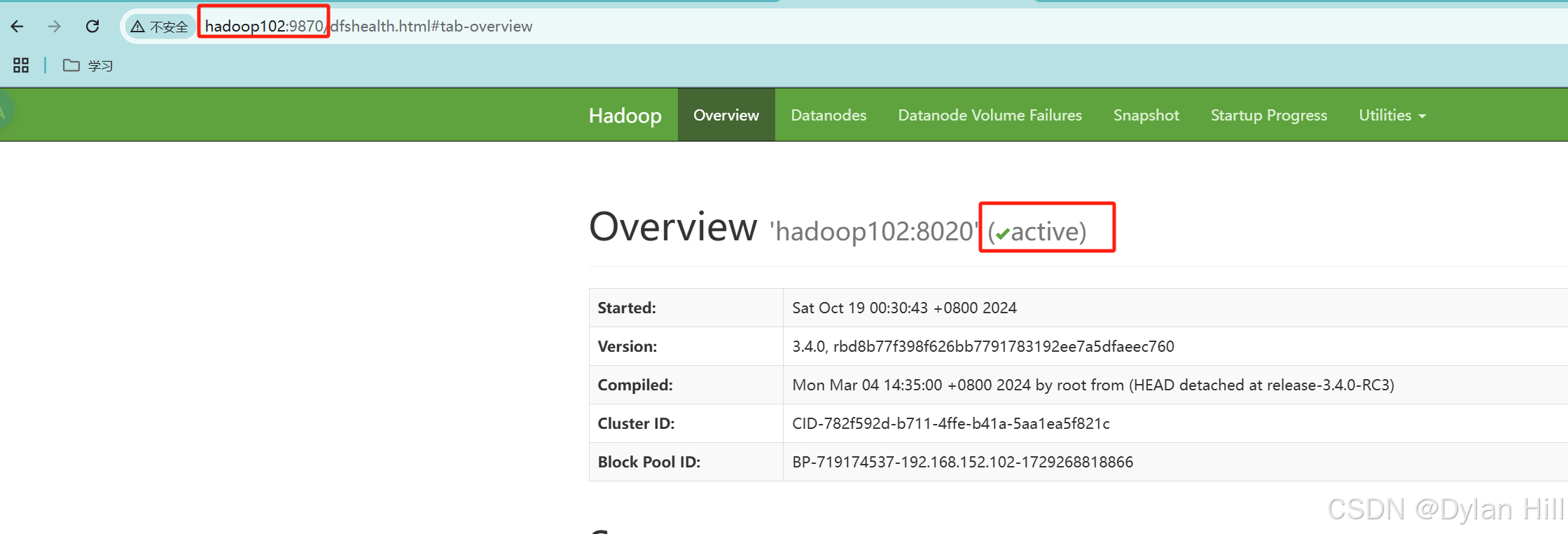Screen dimensions: 1568x534
Task: Click the Block Pool ID: row label
Action: pos(649,462)
